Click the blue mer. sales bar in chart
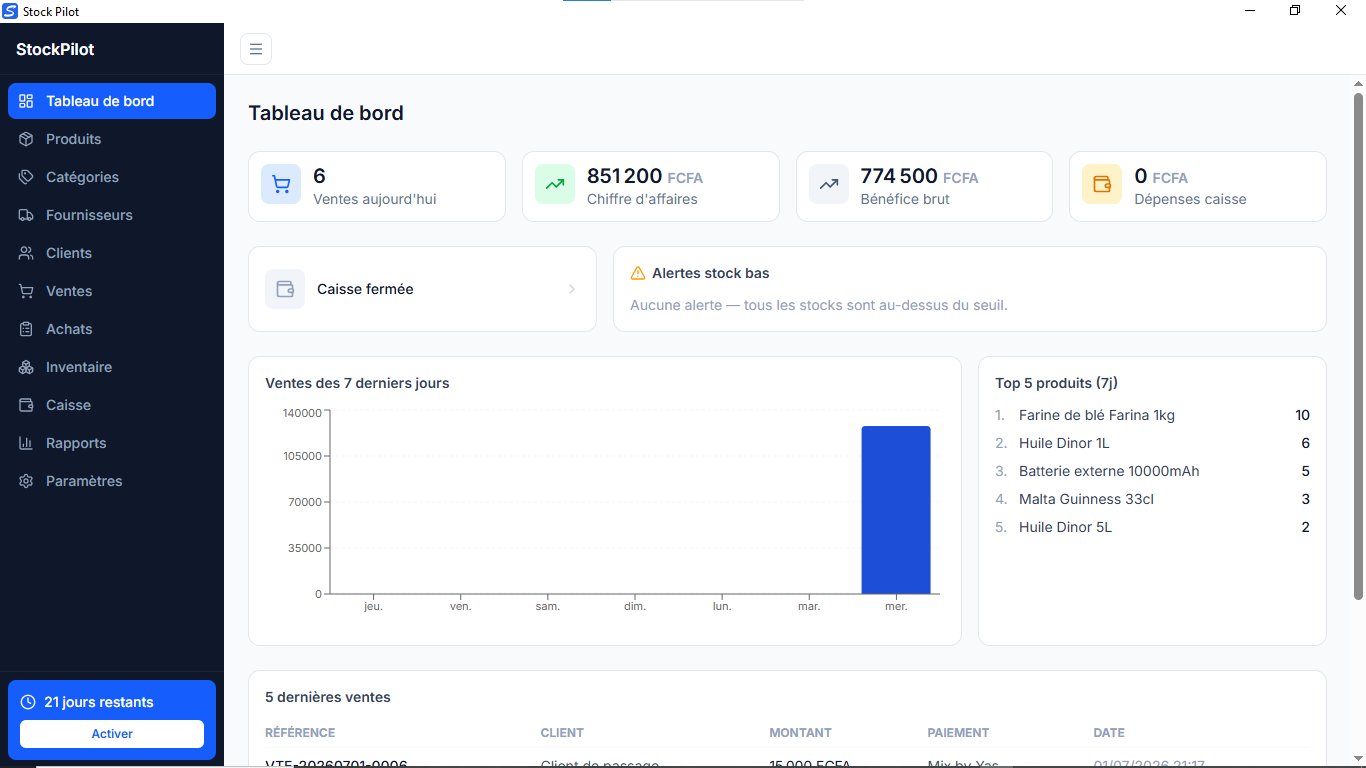 pos(896,510)
